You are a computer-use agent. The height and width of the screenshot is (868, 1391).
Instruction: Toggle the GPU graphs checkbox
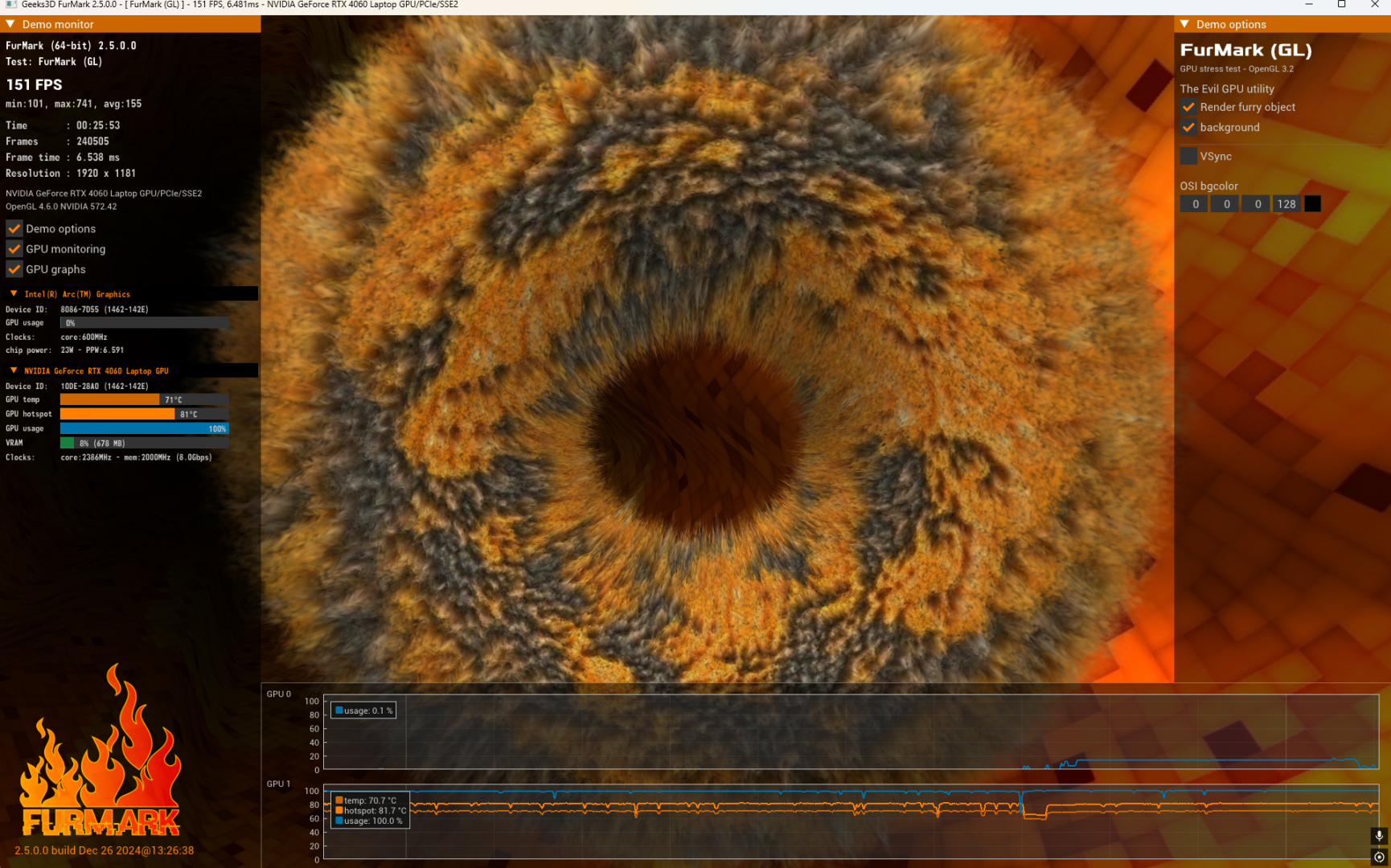(14, 268)
